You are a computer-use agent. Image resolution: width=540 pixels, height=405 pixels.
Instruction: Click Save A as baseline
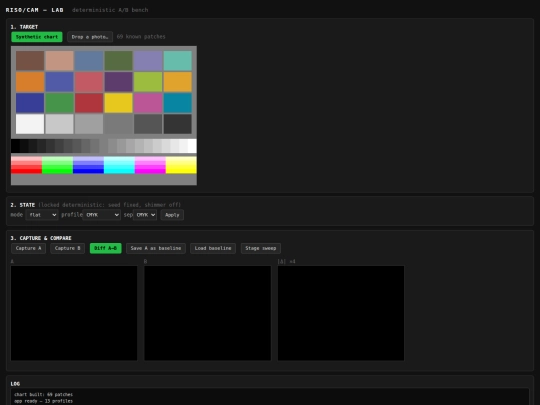point(156,248)
